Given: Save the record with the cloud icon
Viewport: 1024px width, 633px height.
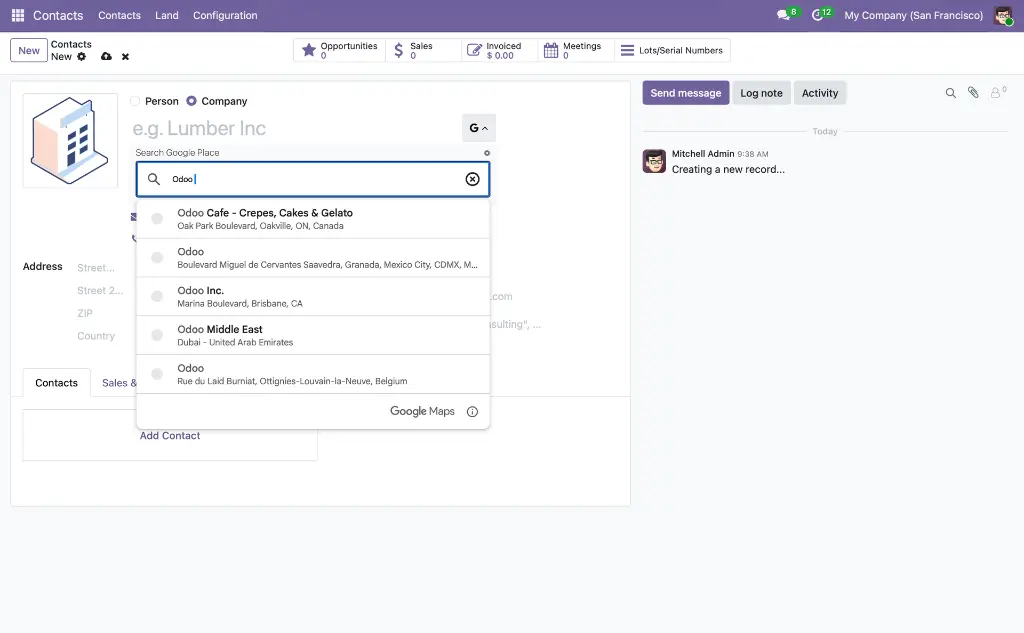Looking at the screenshot, I should pos(106,57).
